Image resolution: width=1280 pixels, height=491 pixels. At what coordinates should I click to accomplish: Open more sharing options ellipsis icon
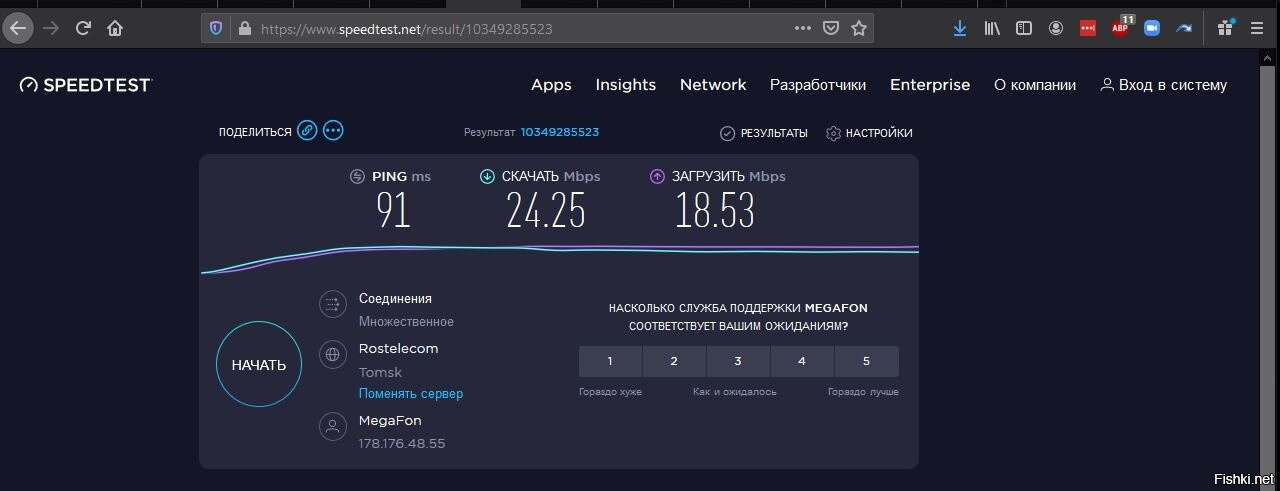point(333,131)
